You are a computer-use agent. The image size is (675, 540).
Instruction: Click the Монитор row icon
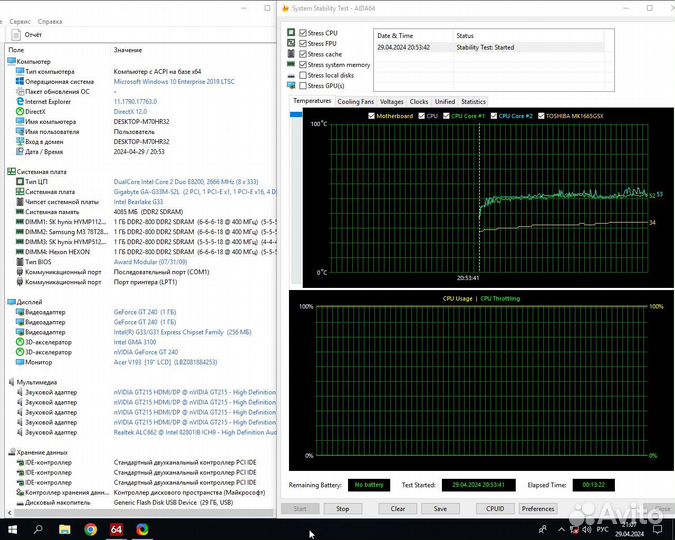pyautogui.click(x=20, y=362)
